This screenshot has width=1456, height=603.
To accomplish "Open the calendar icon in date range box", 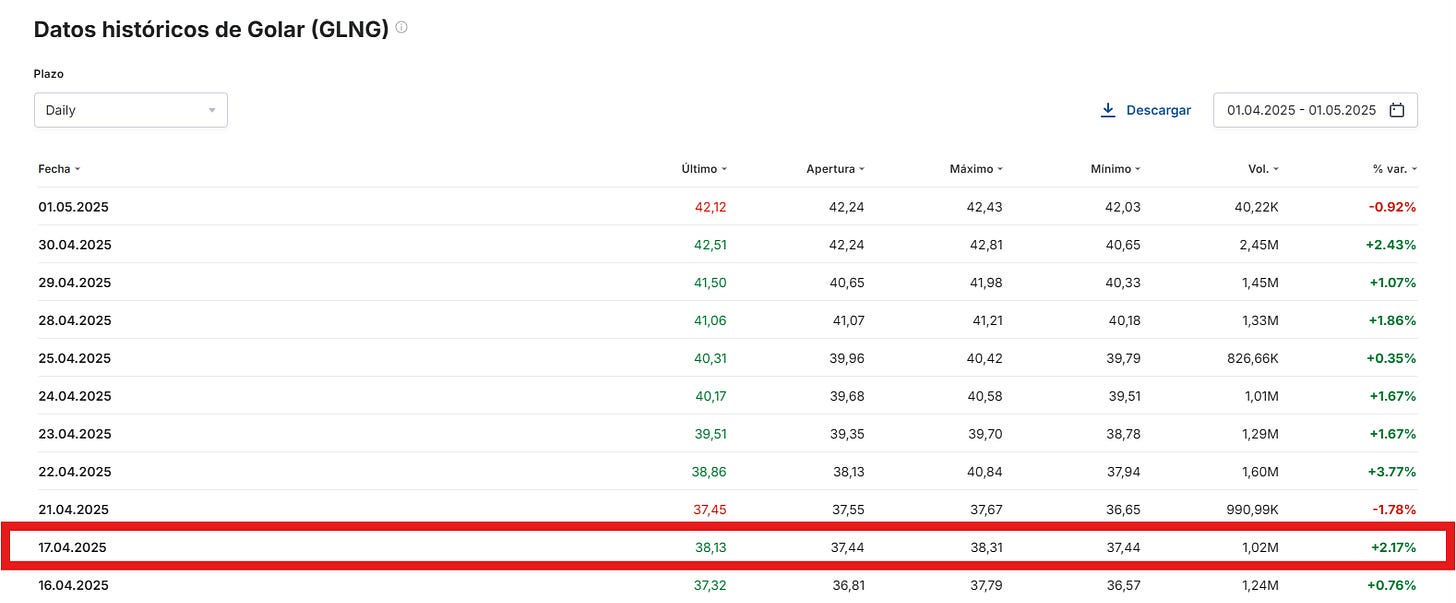I will point(1398,110).
